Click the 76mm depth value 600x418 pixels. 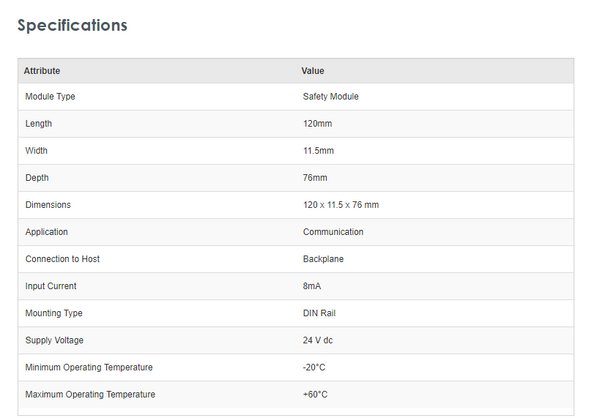(315, 178)
